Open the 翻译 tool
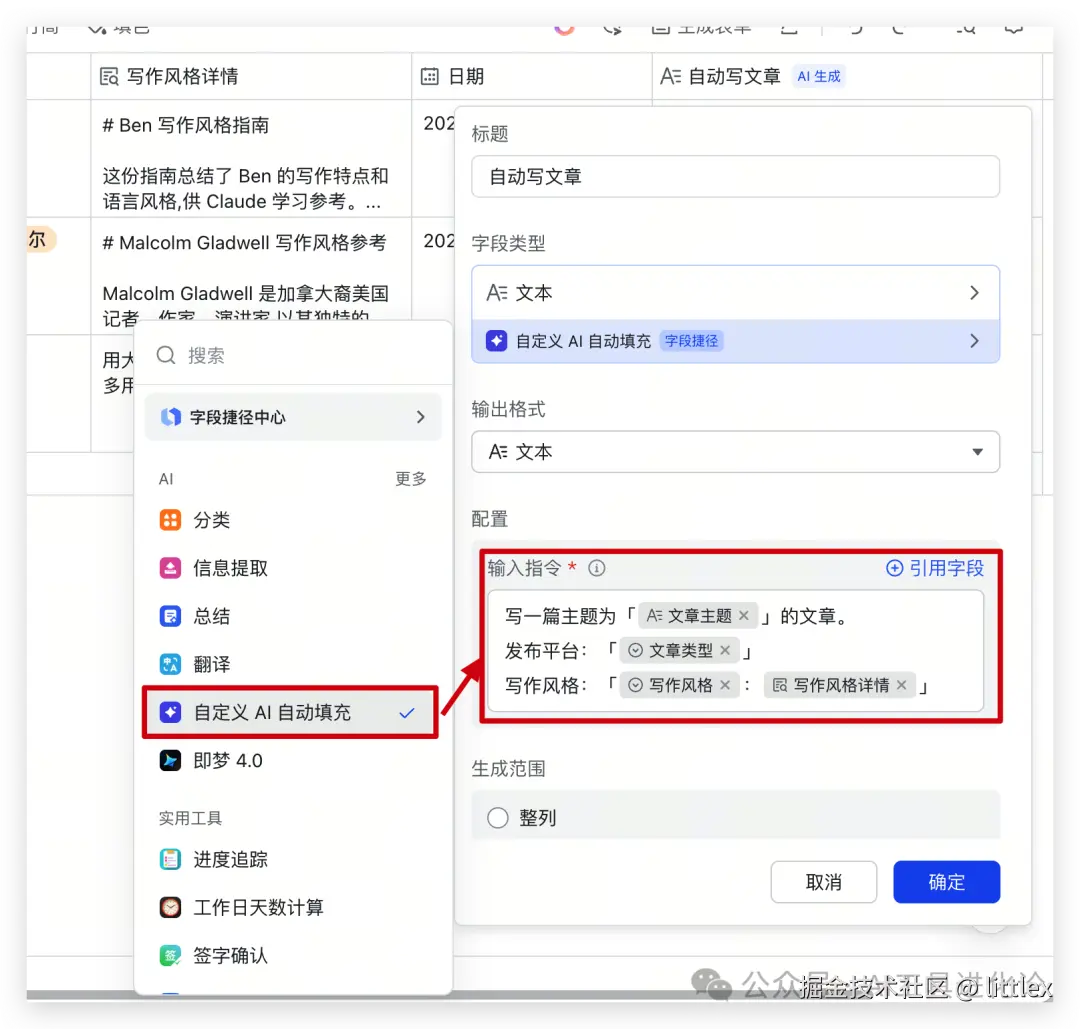The image size is (1080, 1029). coord(210,664)
